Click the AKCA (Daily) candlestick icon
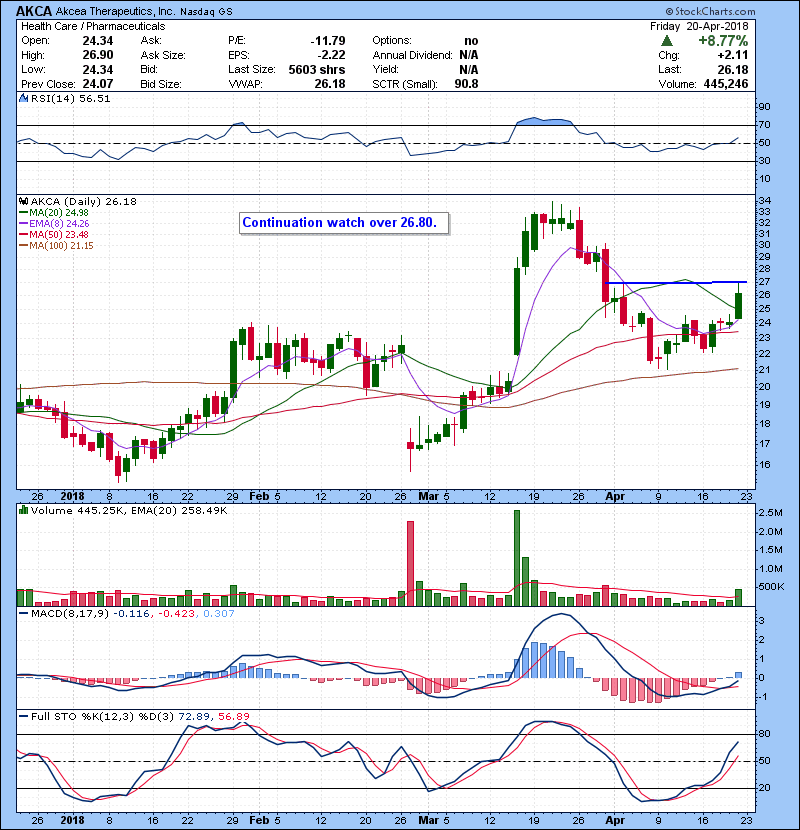The width and height of the screenshot is (800, 830). (23, 201)
